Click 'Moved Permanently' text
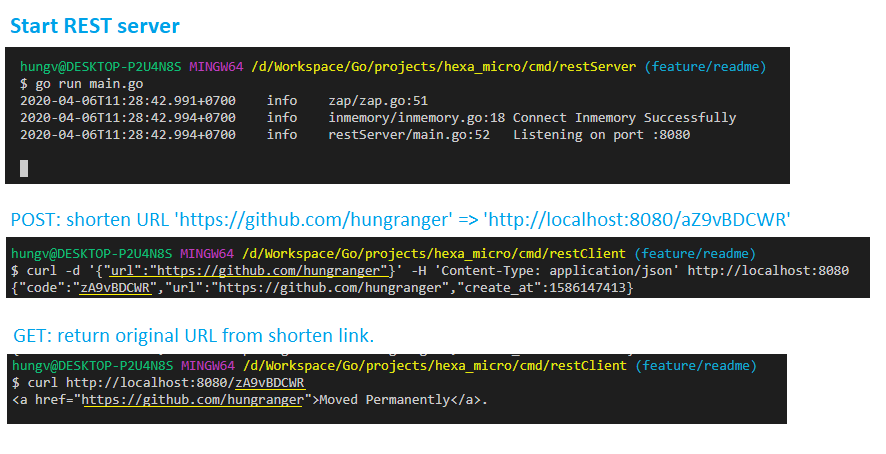 [x=385, y=400]
